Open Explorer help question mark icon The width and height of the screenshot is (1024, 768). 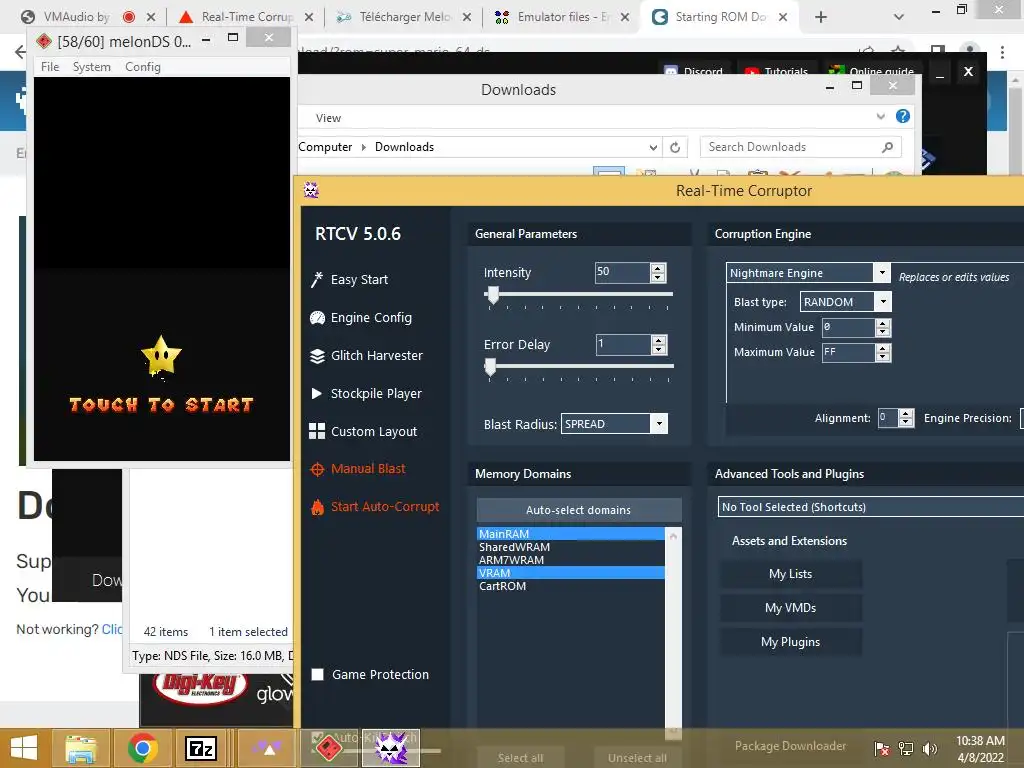pyautogui.click(x=903, y=116)
